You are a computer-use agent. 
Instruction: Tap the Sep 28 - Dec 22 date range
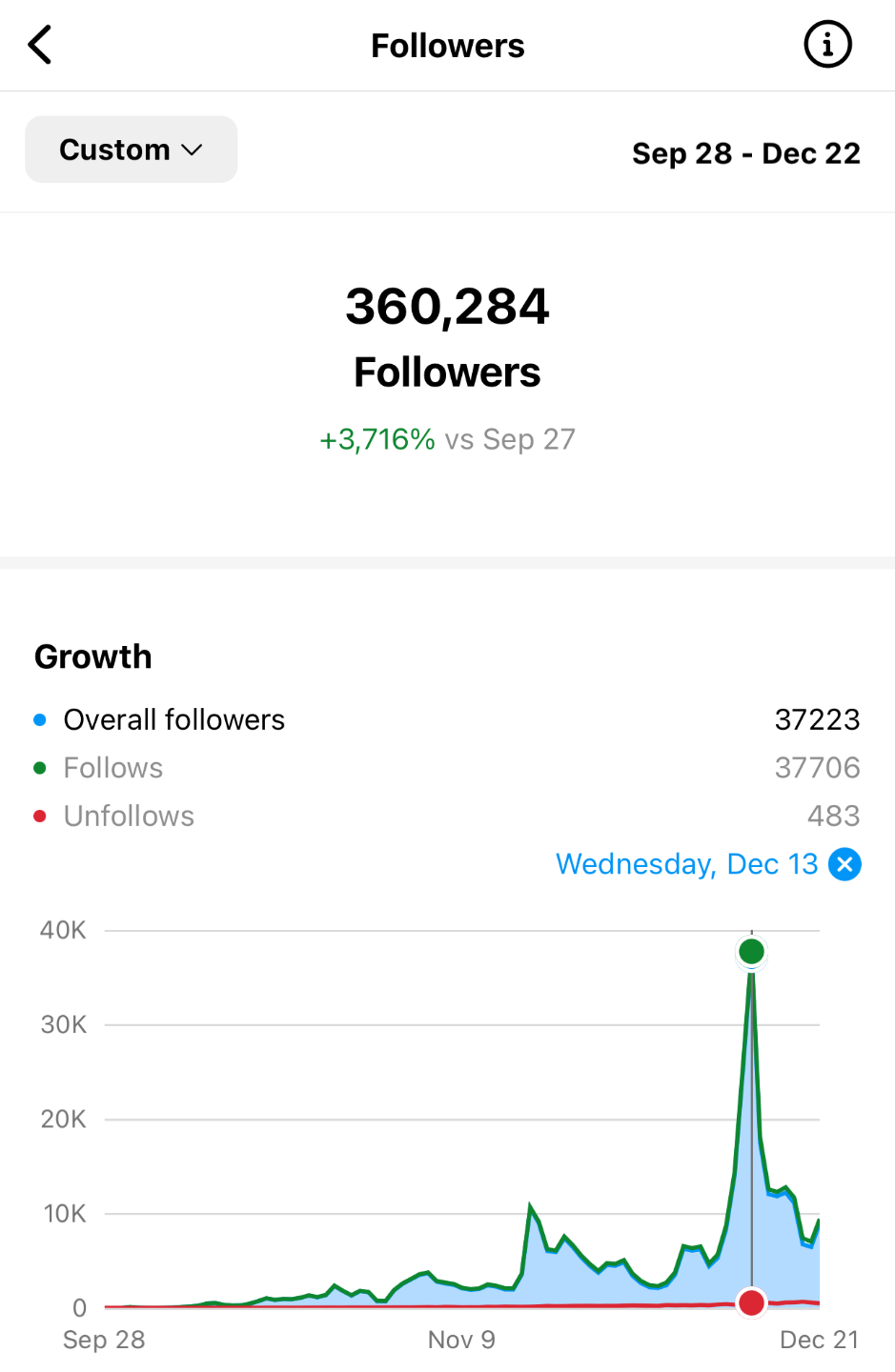[745, 153]
